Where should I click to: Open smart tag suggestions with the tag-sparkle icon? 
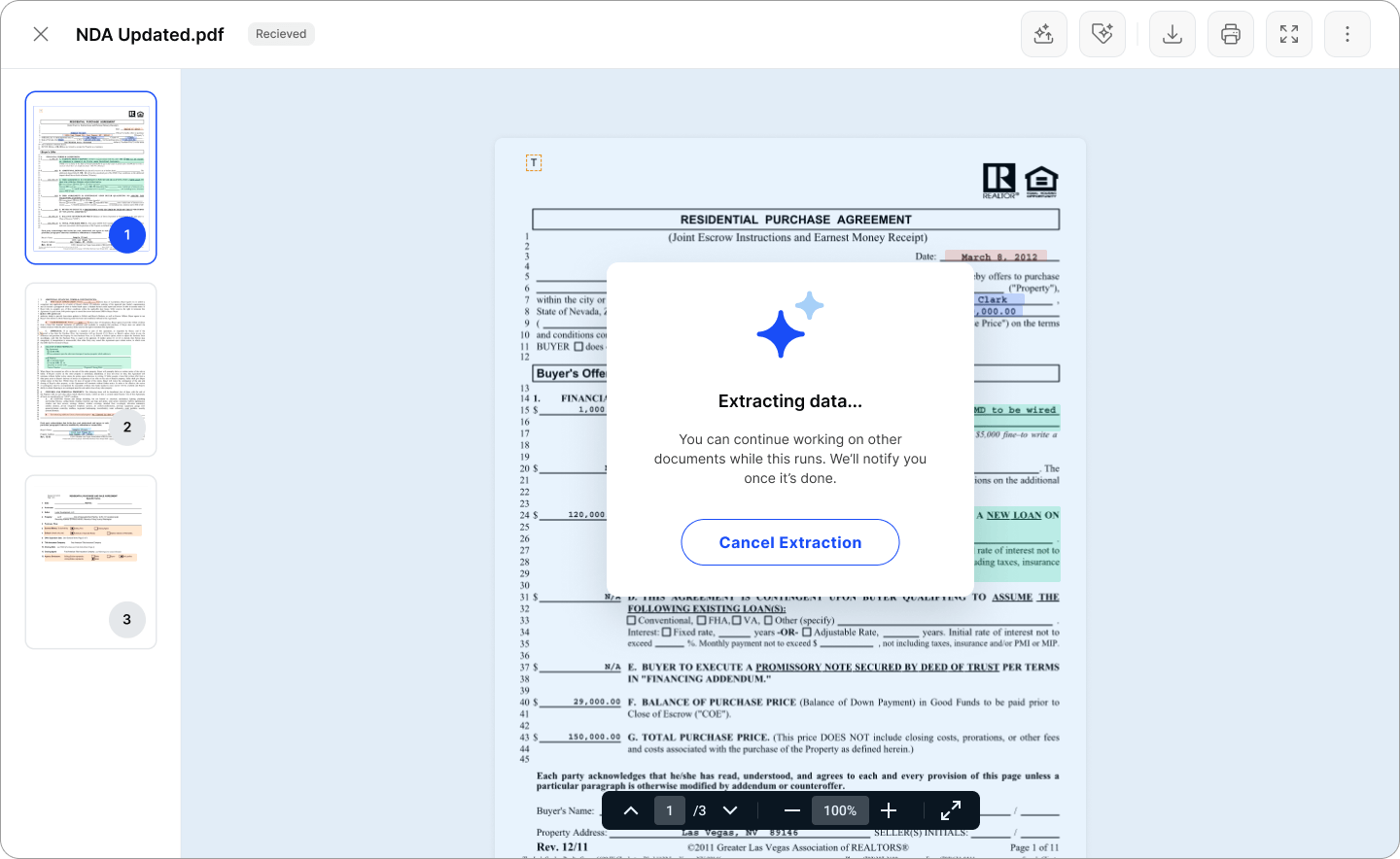1102,33
